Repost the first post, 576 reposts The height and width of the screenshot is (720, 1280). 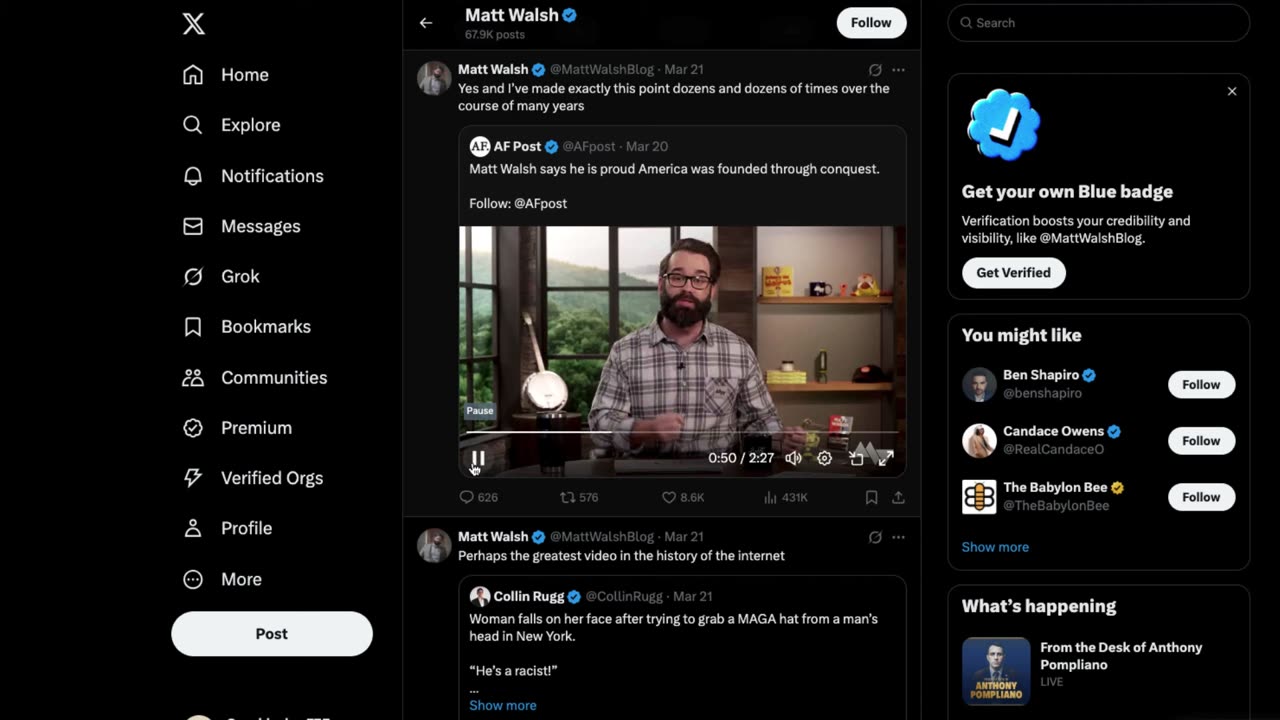click(x=579, y=497)
